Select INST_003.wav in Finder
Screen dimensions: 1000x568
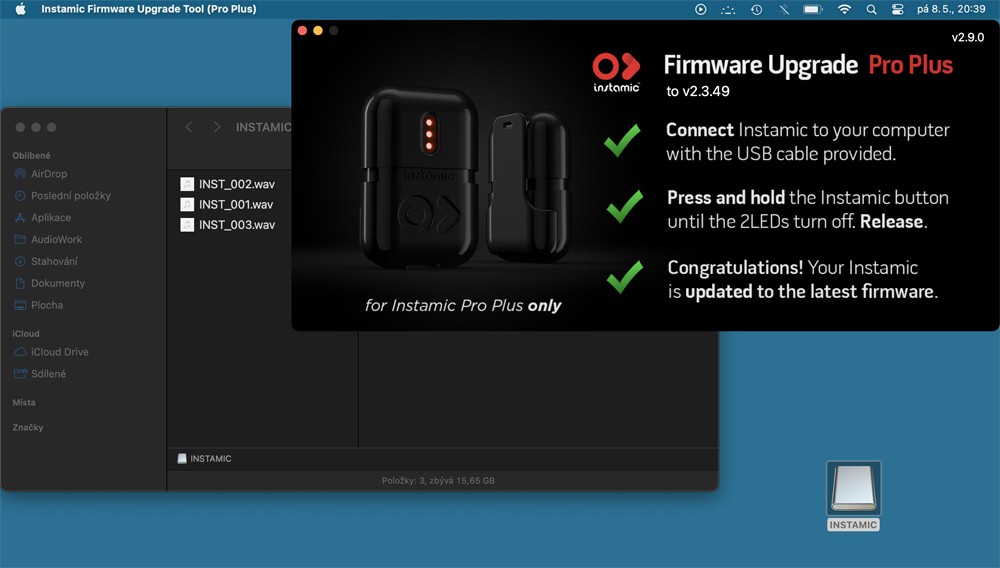click(x=237, y=225)
